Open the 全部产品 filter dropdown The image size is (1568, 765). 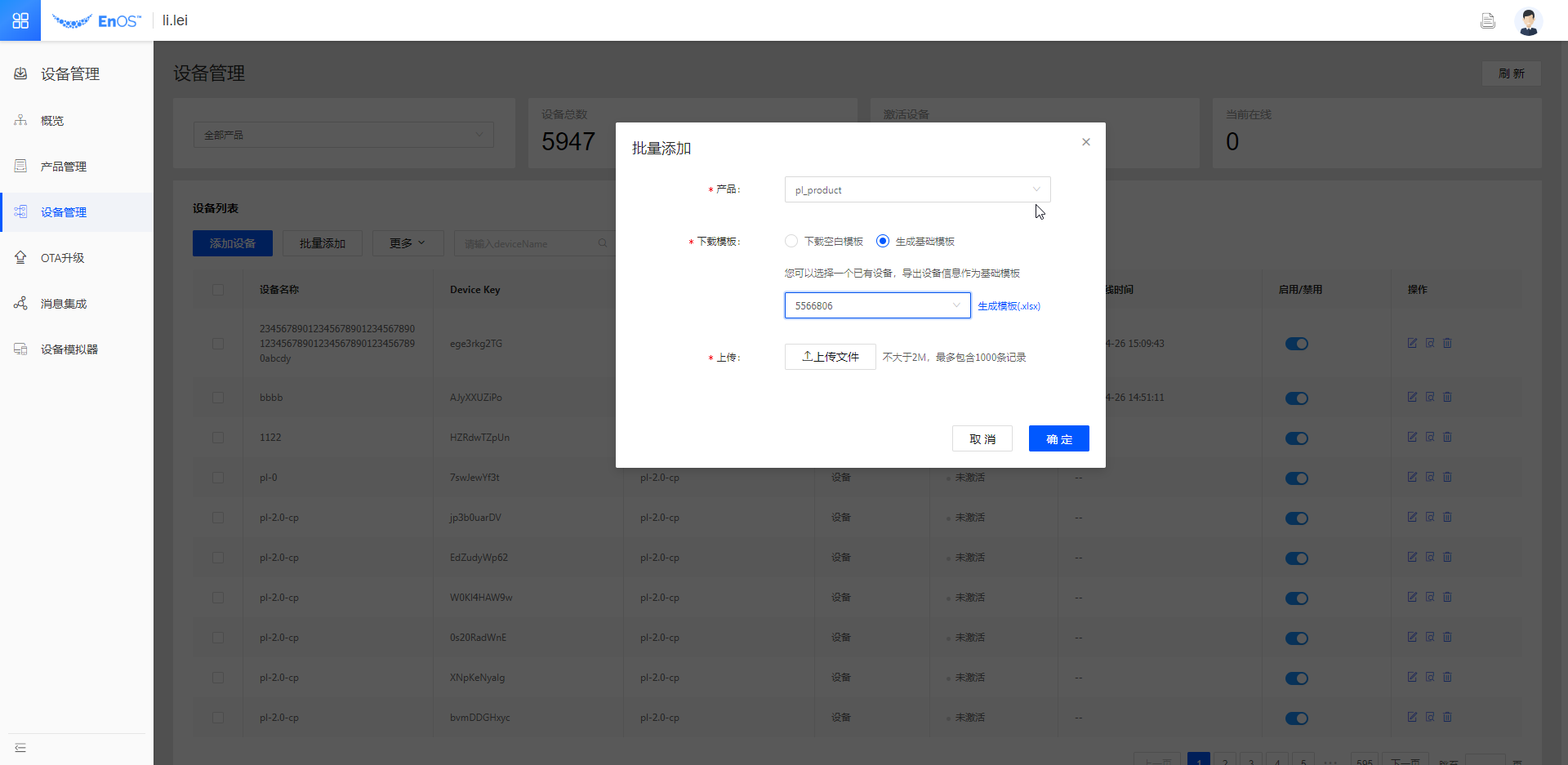click(344, 135)
